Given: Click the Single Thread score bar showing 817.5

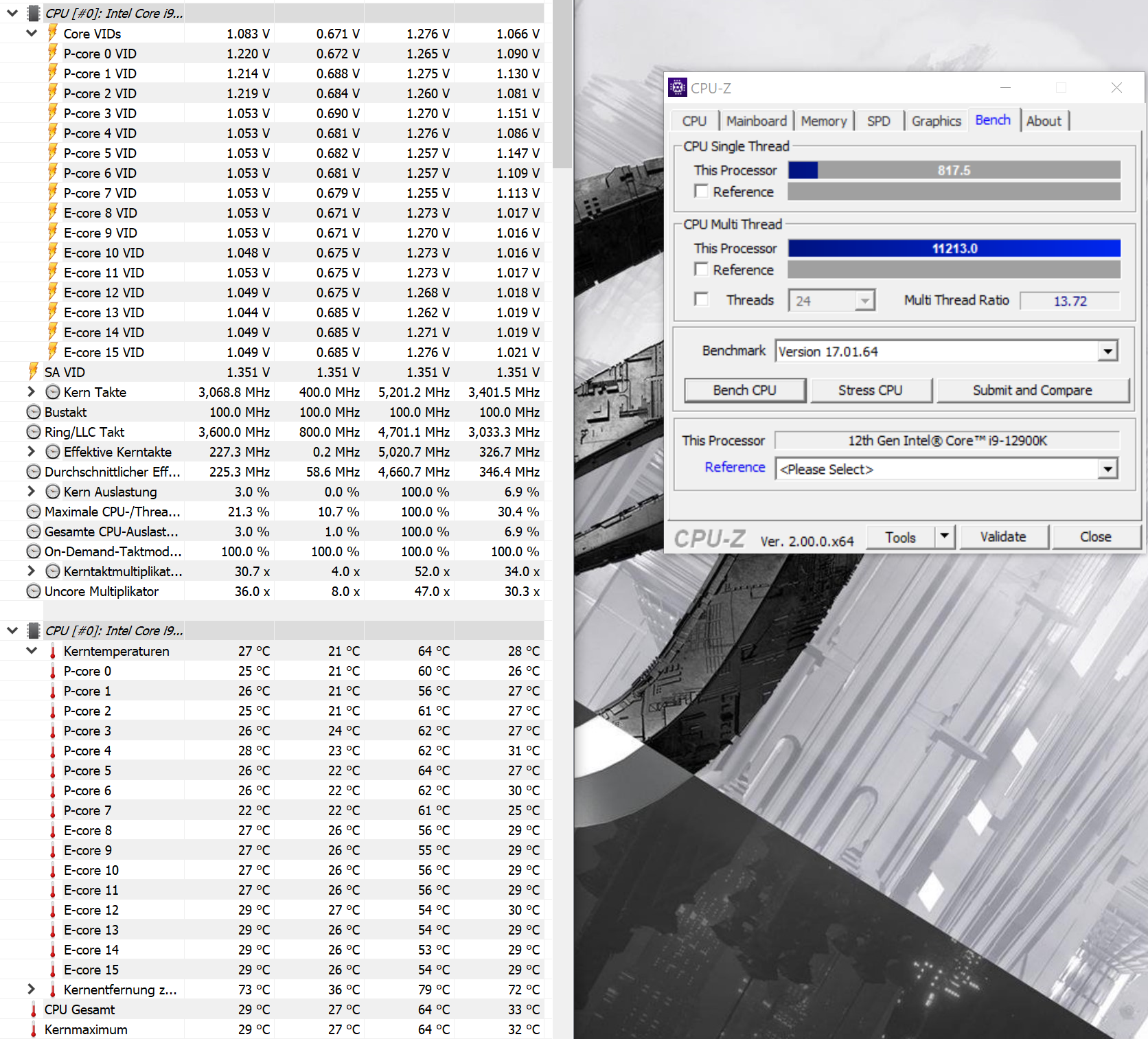Looking at the screenshot, I should click(x=954, y=170).
